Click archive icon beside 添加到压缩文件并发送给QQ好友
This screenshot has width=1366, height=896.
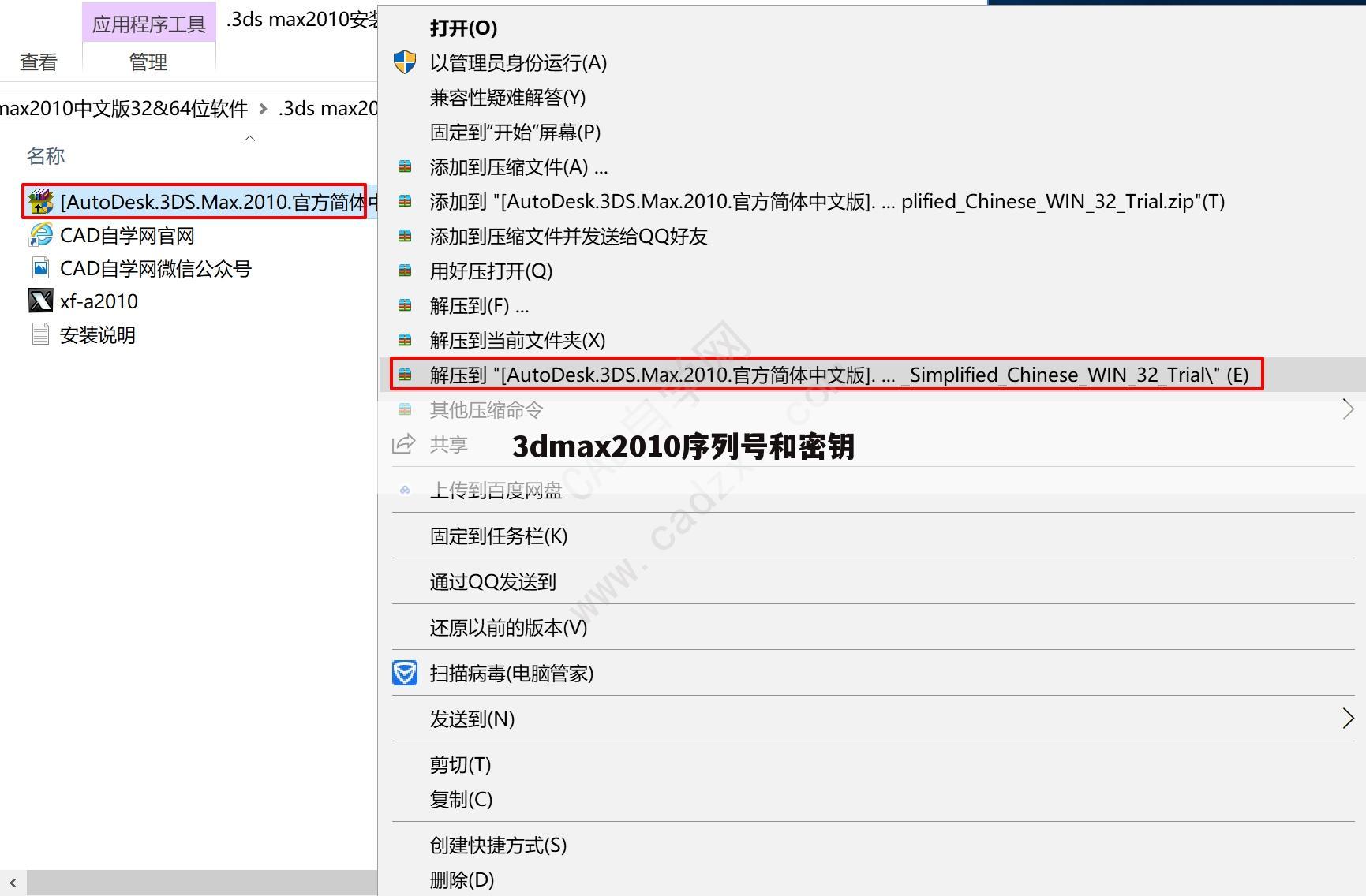pos(405,236)
